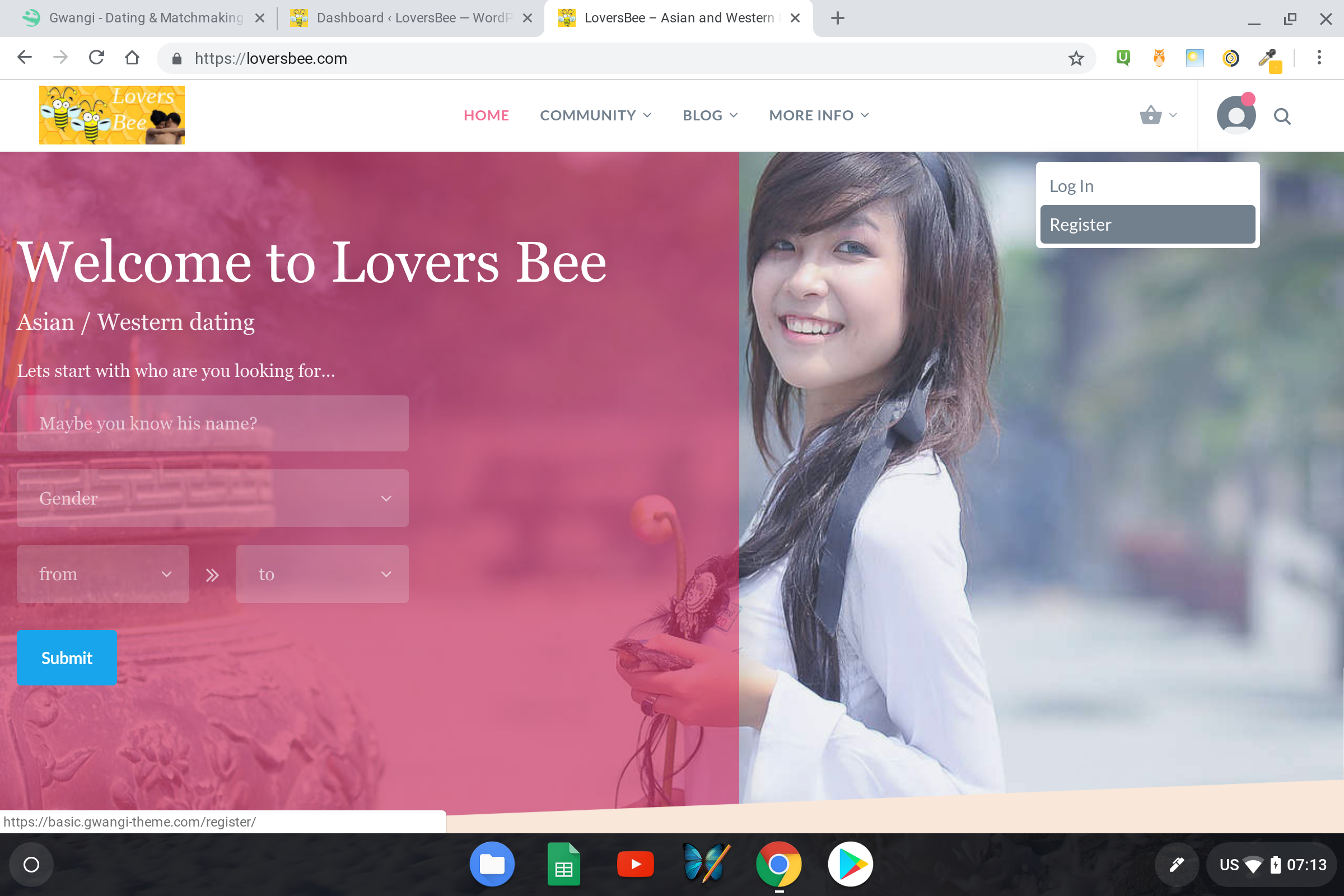Click the browser forward arrow

(60, 58)
